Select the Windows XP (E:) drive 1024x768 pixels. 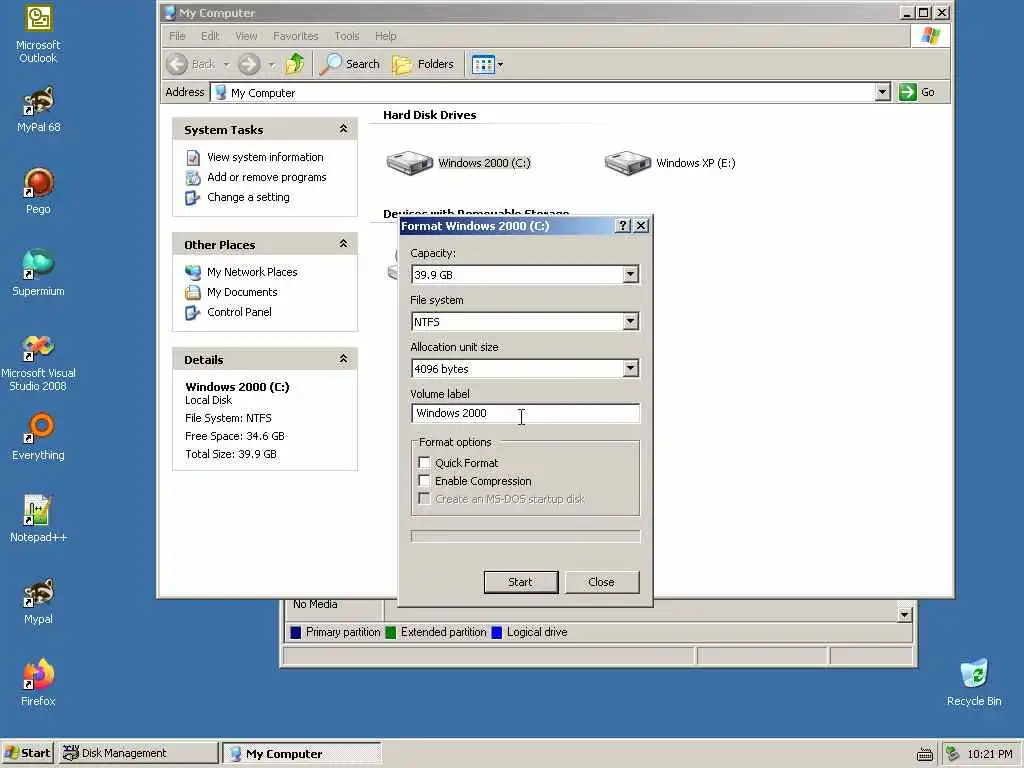[x=670, y=163]
